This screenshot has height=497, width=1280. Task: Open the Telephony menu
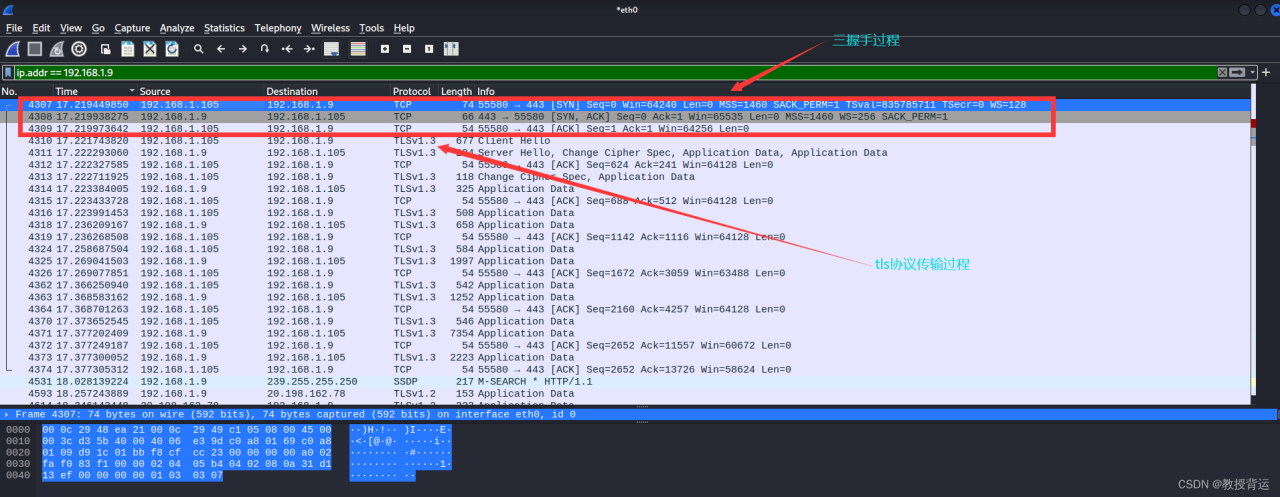click(x=278, y=28)
